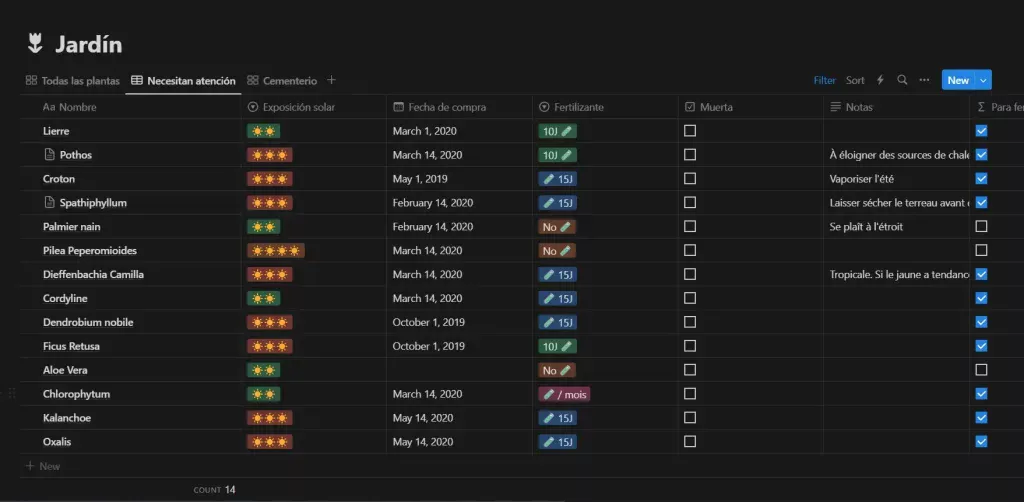Click the Sort button

click(x=855, y=80)
